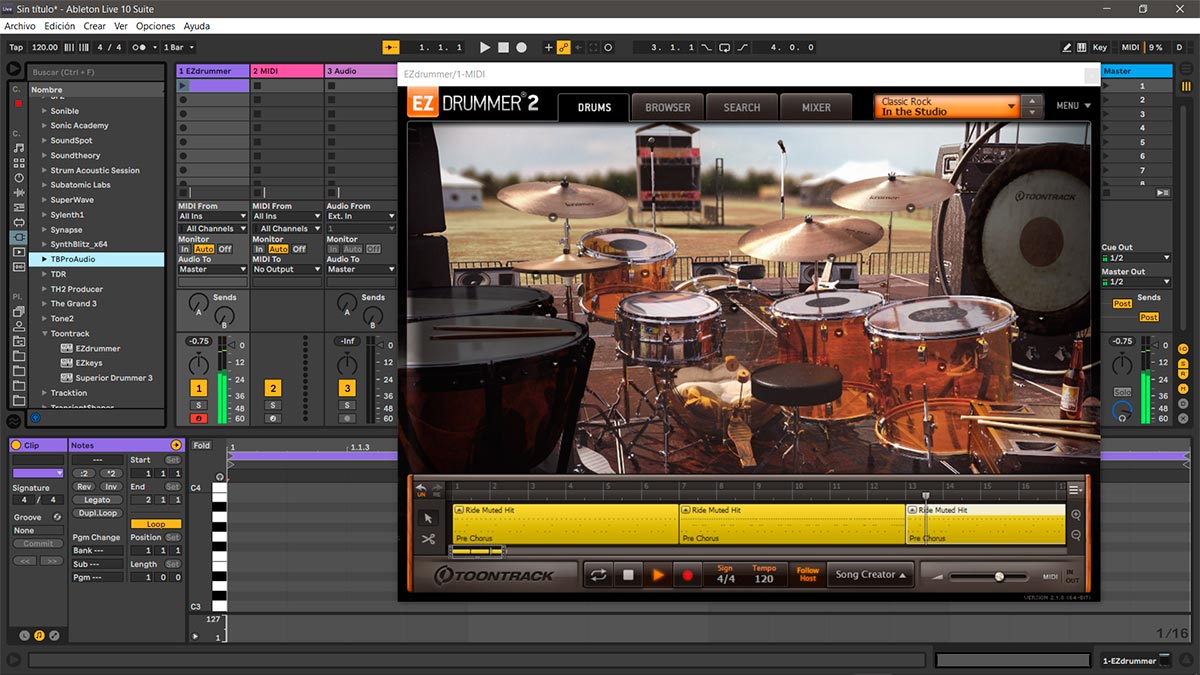Click the EZdrummer red record button
The width and height of the screenshot is (1200, 675).
[x=687, y=575]
